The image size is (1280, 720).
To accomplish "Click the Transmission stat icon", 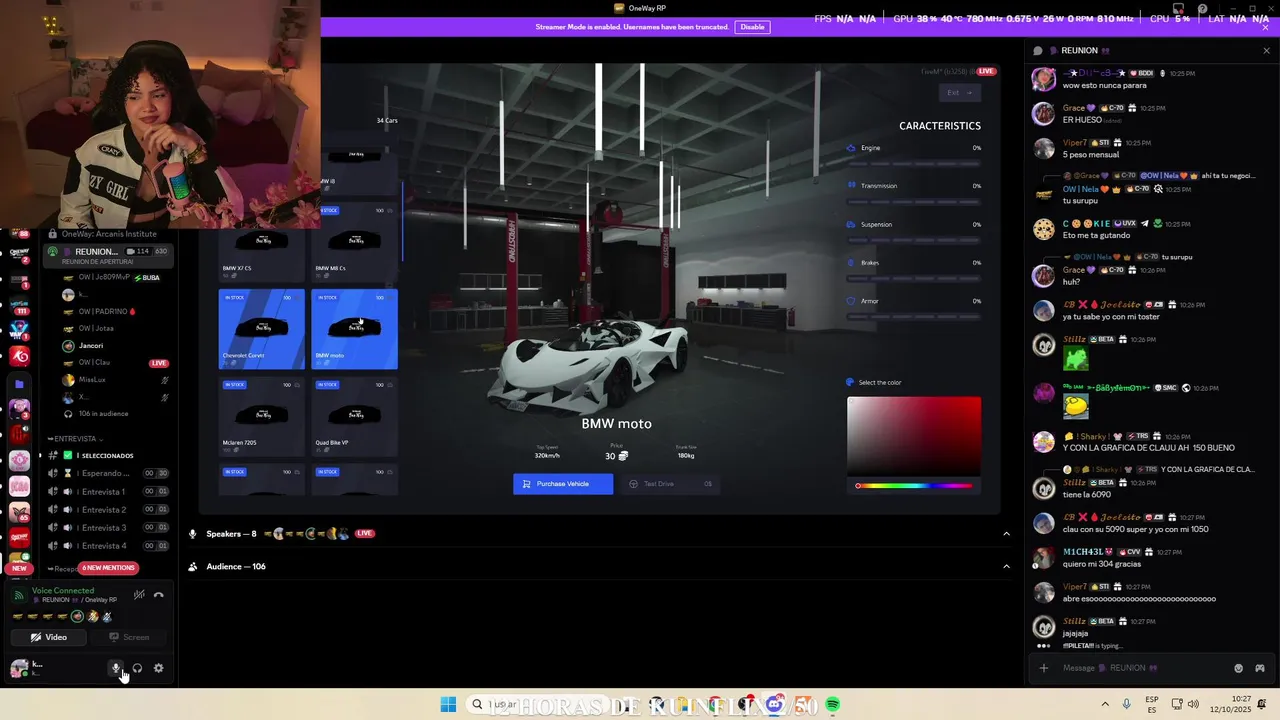I will (x=852, y=186).
